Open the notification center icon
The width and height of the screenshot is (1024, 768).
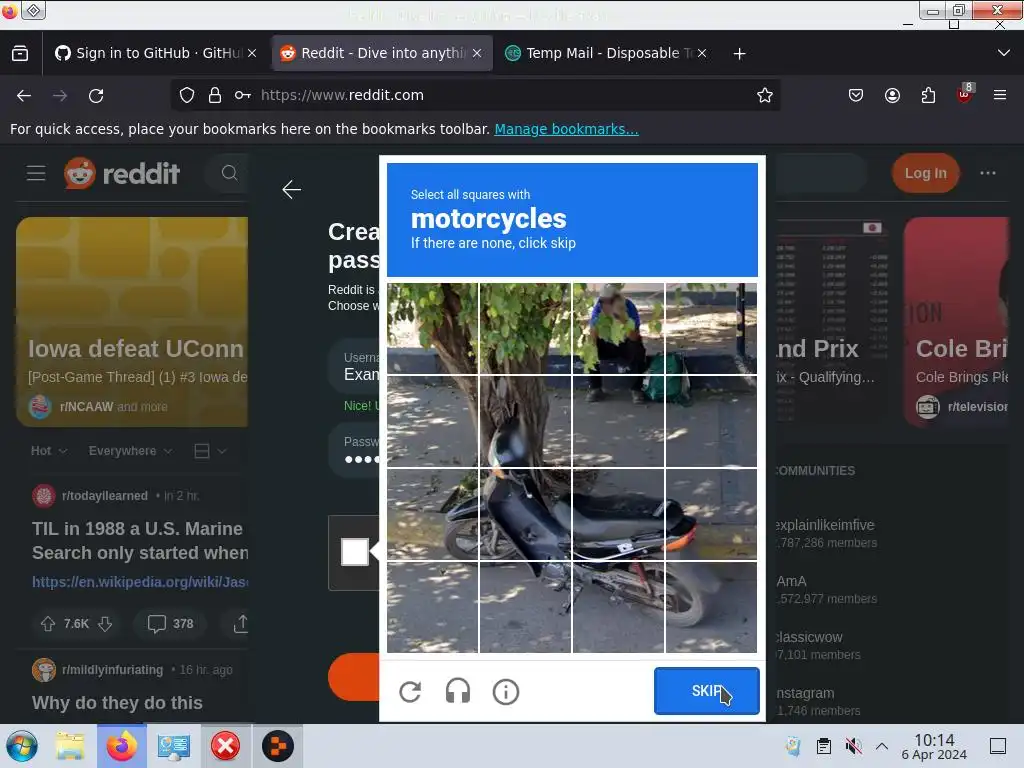tap(998, 746)
